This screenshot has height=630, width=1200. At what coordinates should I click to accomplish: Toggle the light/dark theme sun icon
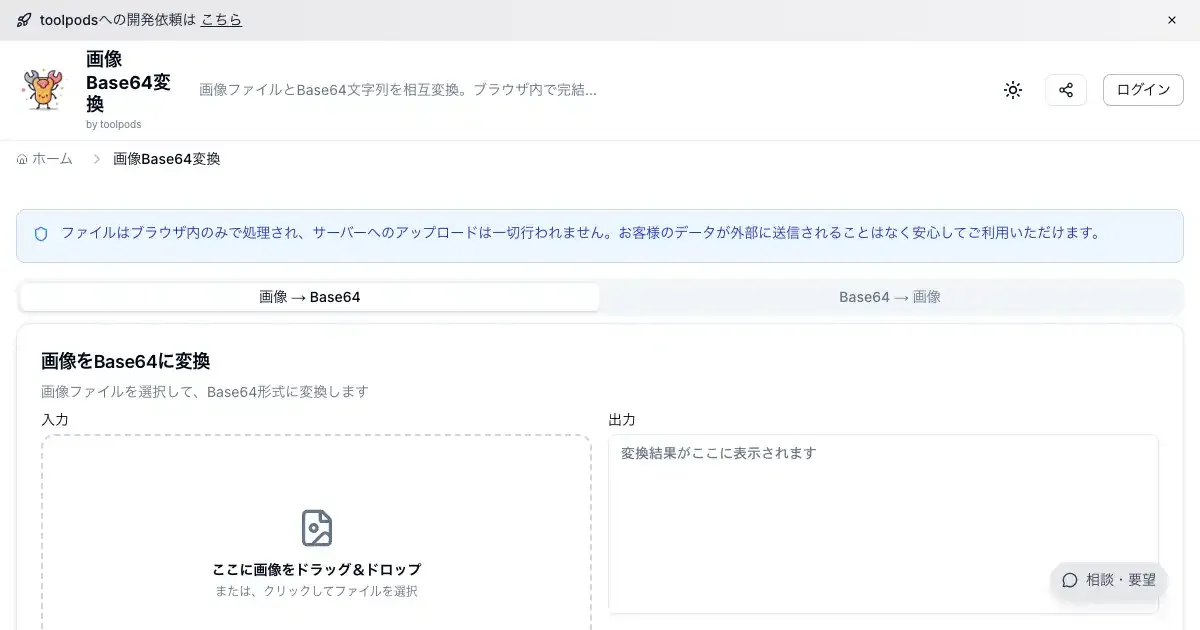coord(1013,90)
